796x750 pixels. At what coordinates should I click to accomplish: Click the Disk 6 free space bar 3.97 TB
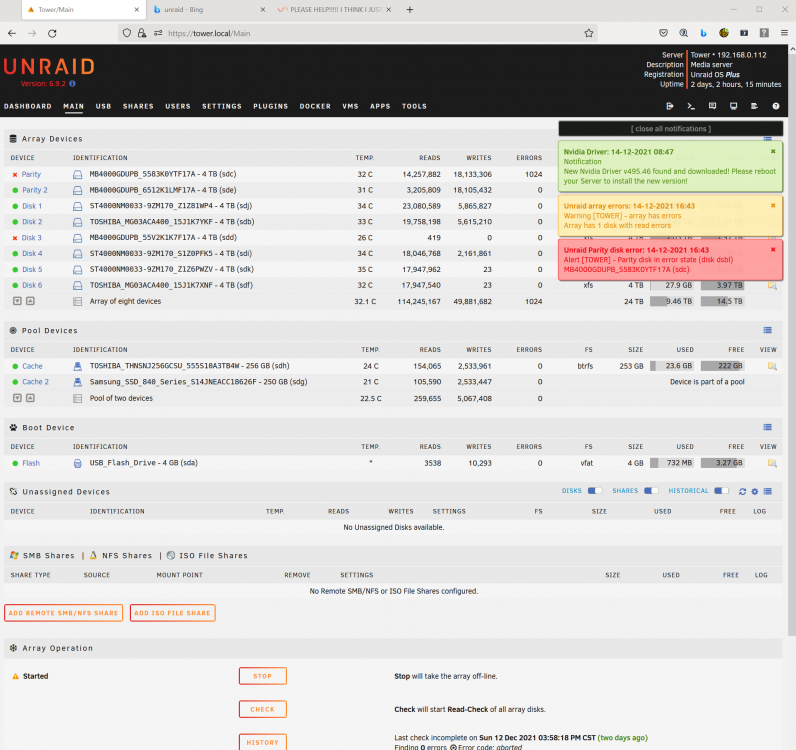(x=723, y=285)
